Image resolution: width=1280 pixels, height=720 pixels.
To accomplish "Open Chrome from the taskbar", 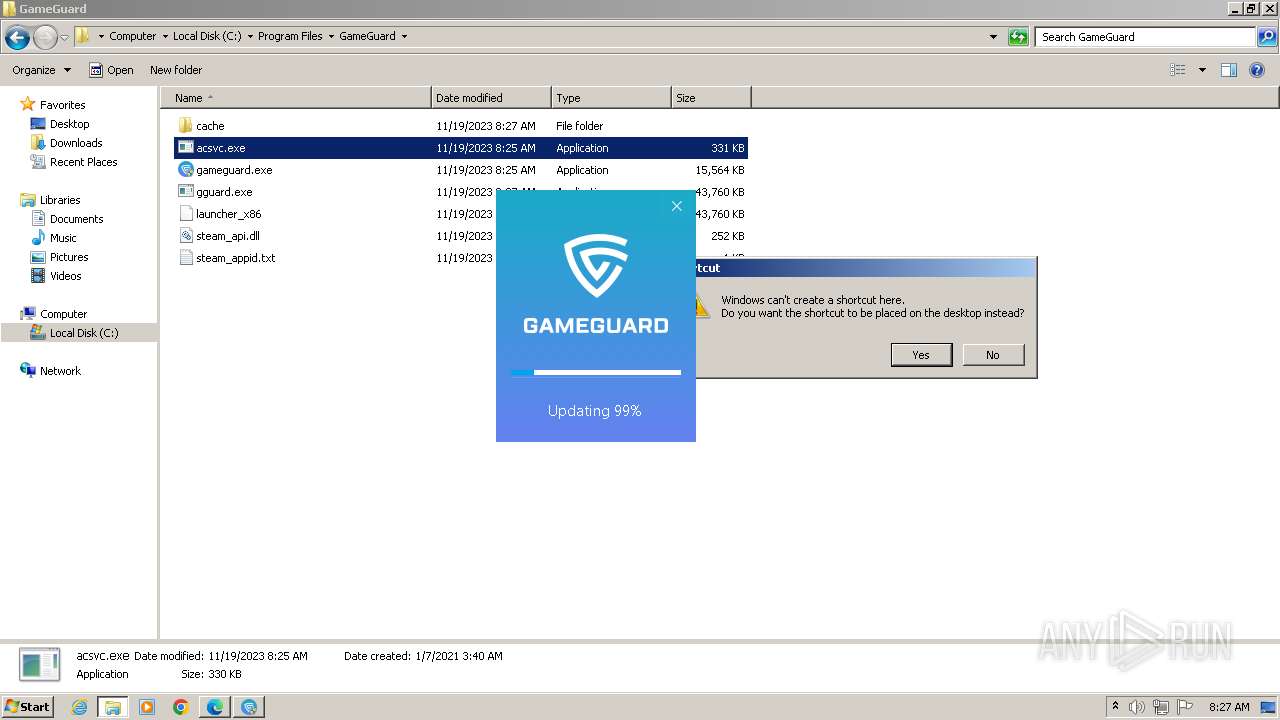I will (x=181, y=707).
